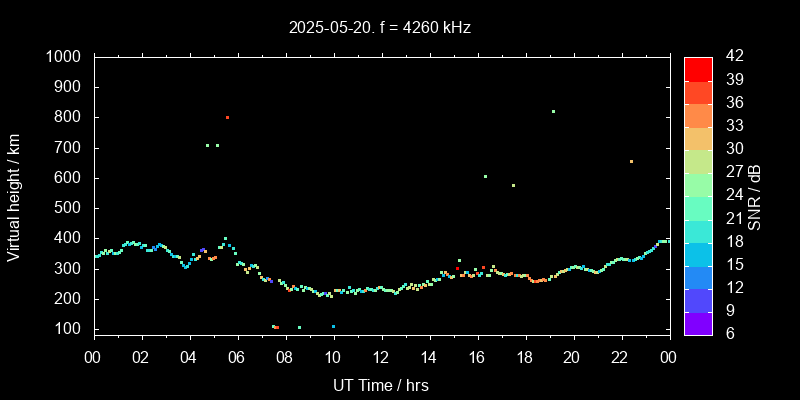This screenshot has width=800, height=400.
Task: Click the 'SNR / dB' colorbar label
Action: tap(755, 195)
